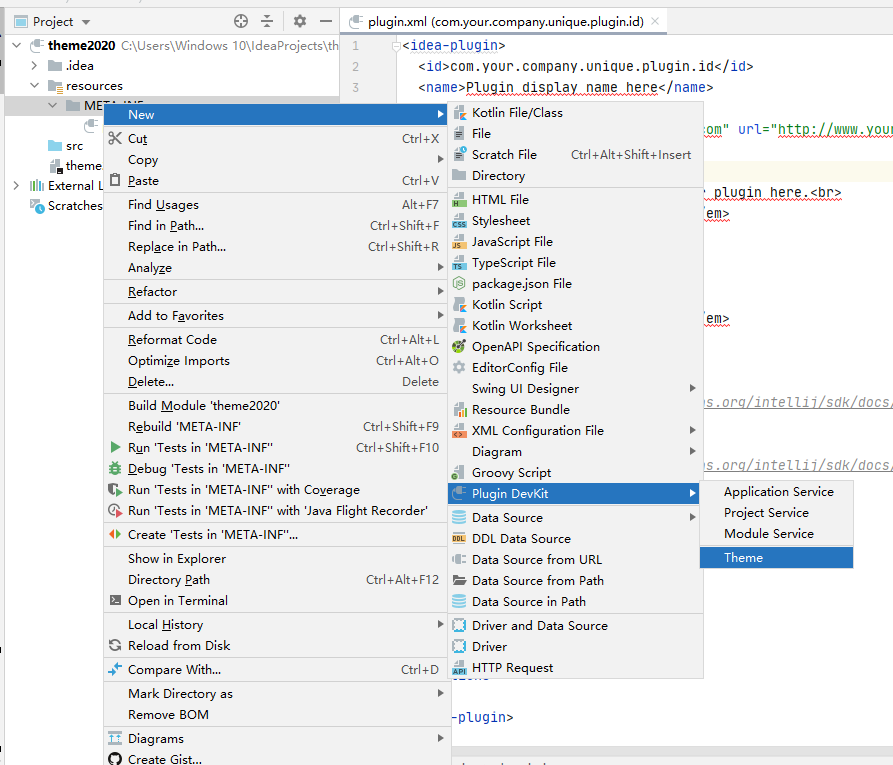Collapse the resources folder
Screen dimensions: 893x765
click(x=34, y=85)
